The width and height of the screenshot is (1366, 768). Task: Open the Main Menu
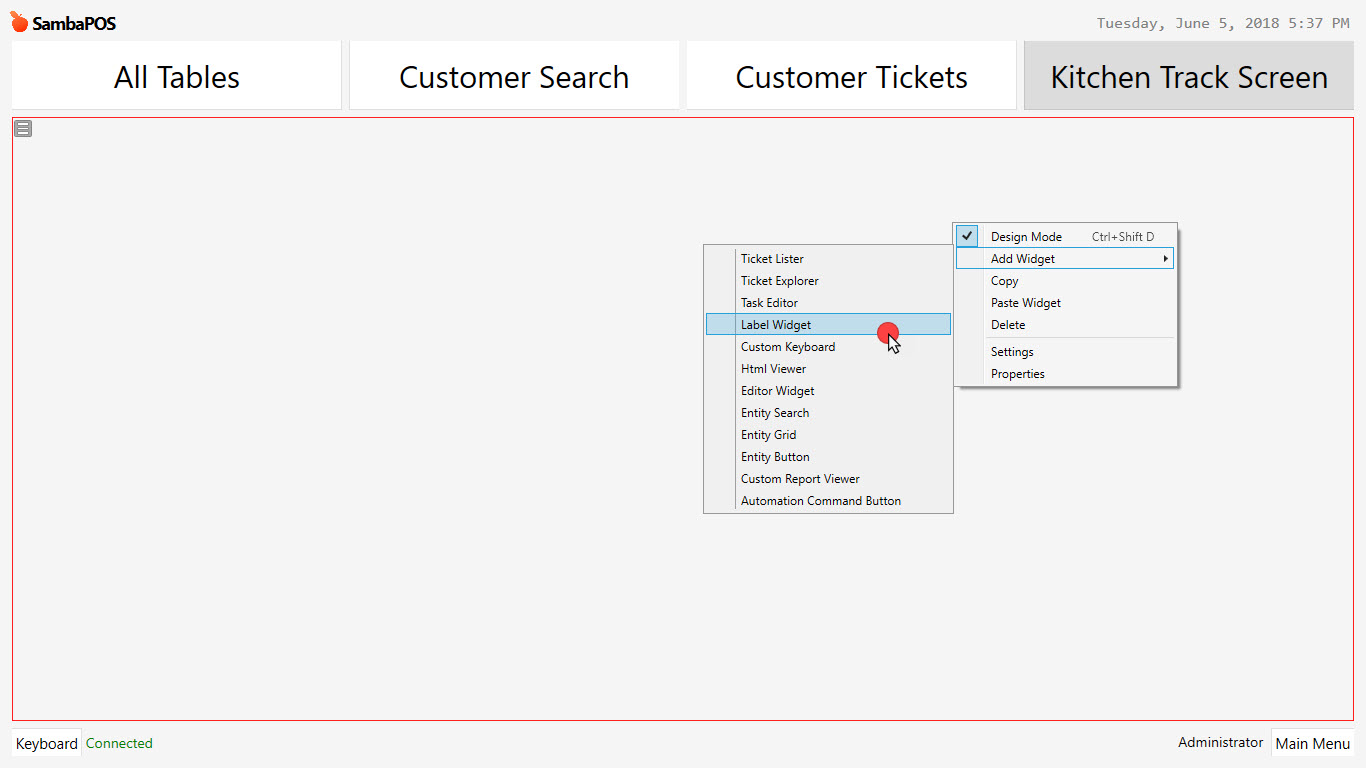pyautogui.click(x=1313, y=743)
